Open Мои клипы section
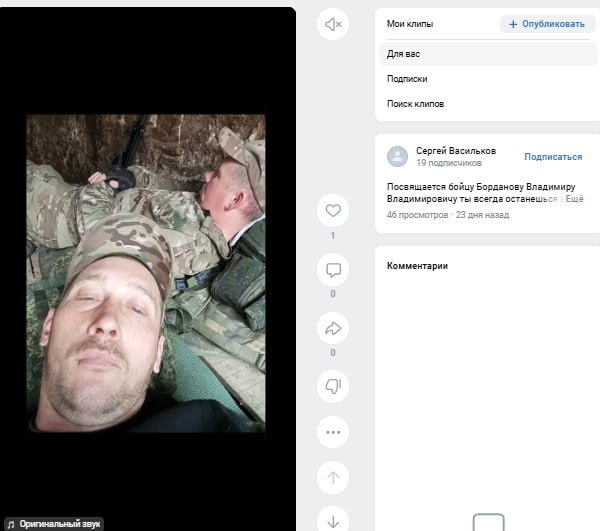The height and width of the screenshot is (531, 600). pyautogui.click(x=410, y=24)
